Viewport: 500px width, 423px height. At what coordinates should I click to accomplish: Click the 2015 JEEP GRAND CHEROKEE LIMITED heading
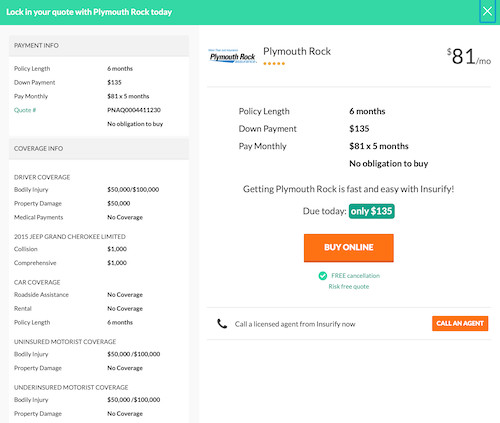coord(70,237)
